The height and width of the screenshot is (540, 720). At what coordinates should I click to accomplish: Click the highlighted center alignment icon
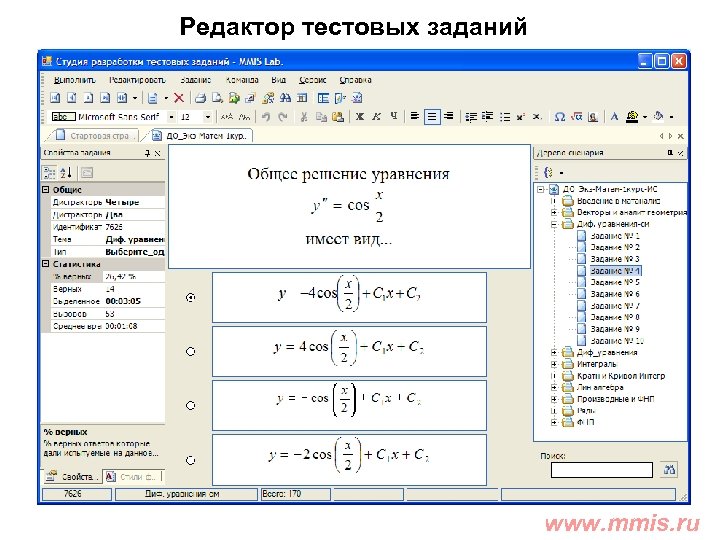432,117
